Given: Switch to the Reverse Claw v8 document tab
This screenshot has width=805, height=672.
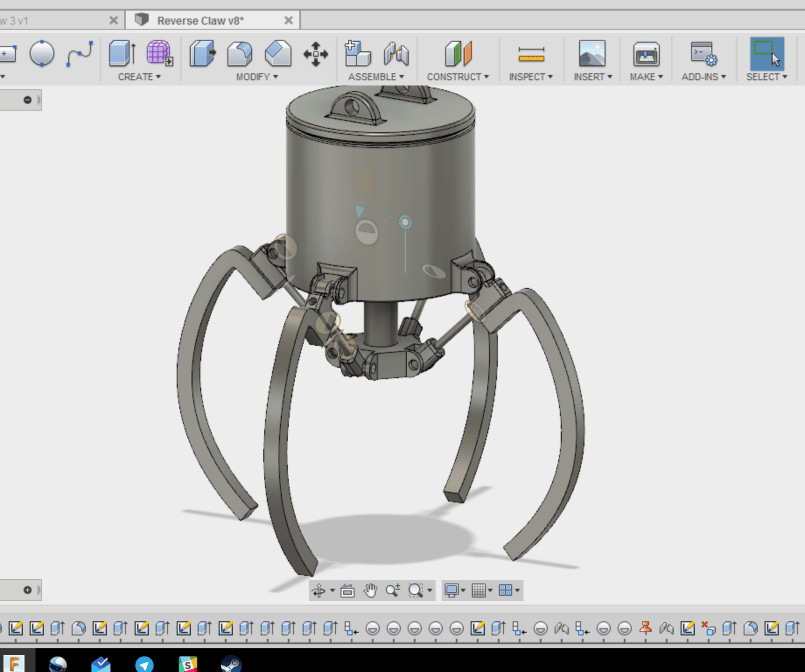Looking at the screenshot, I should point(210,19).
